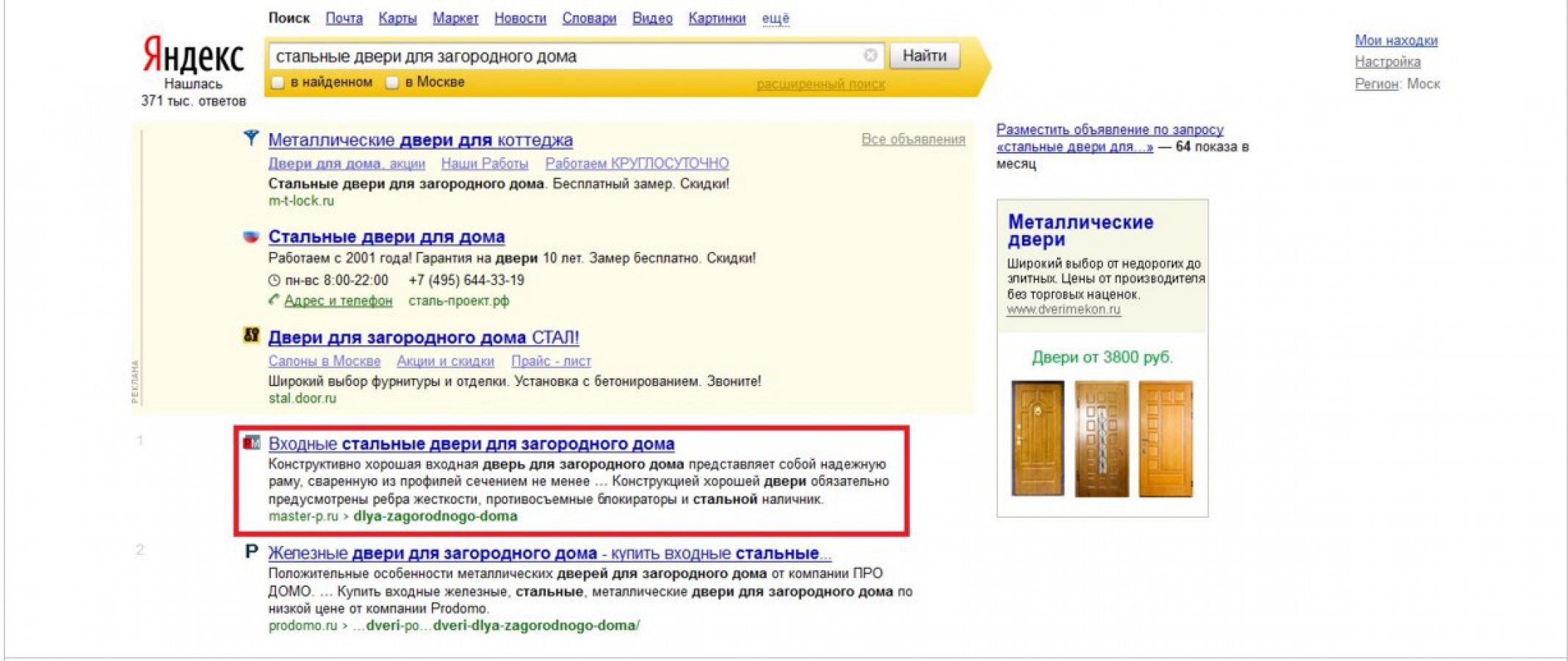Viewport: 1568px width, 661px height.
Task: Click the phone icon by Адрес и телефон
Action: click(274, 300)
